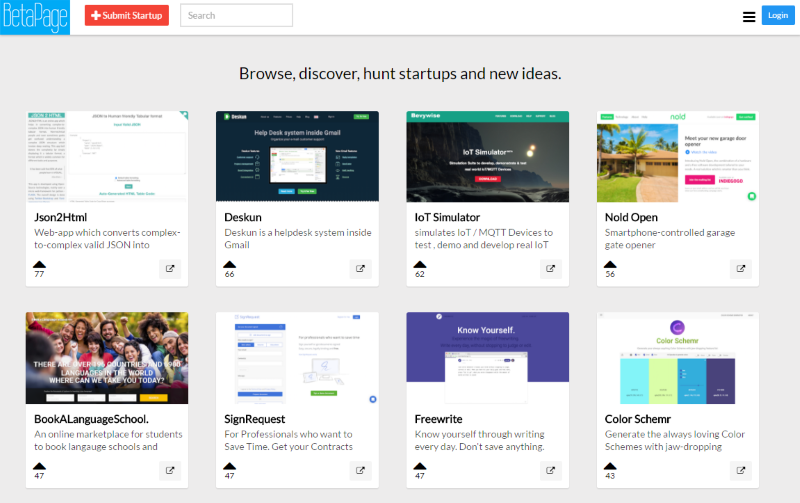Open the BookALanguageSchool screenshot thumbnail

point(107,358)
